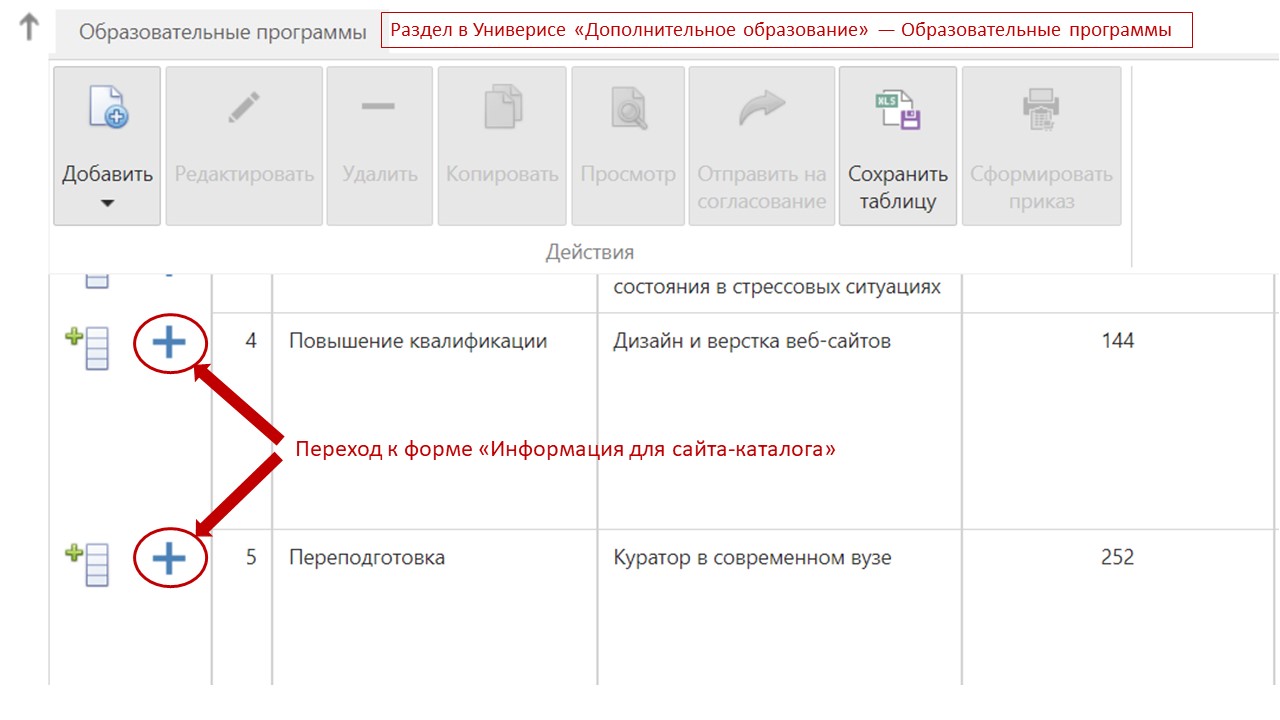Open the Добавить dropdown arrow
1280x720 pixels.
pyautogui.click(x=107, y=204)
